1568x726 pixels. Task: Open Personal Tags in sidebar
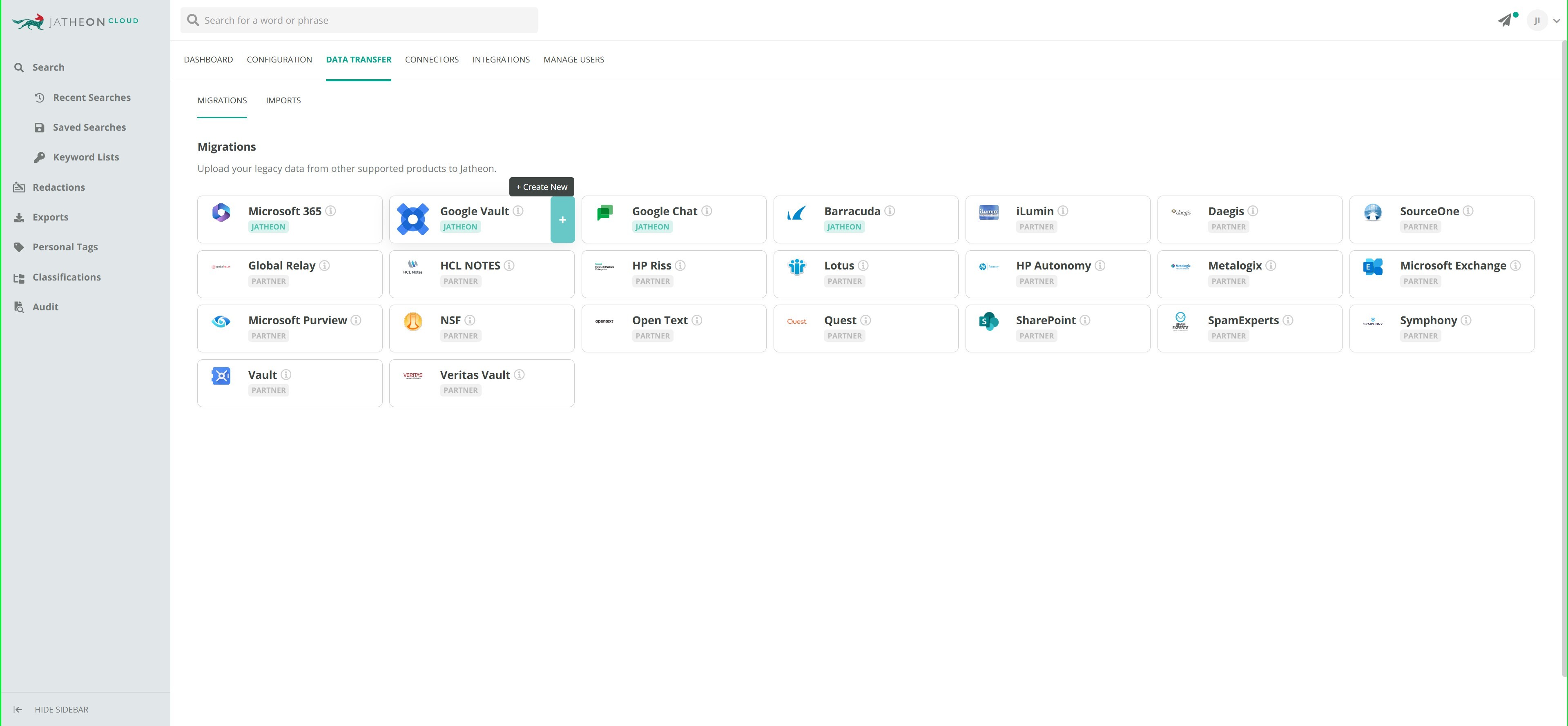pyautogui.click(x=56, y=247)
